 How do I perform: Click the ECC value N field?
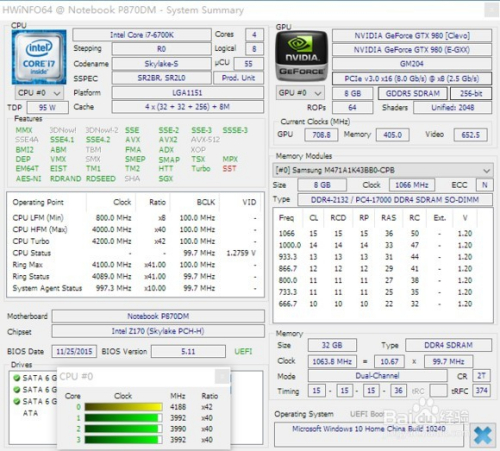coord(485,185)
